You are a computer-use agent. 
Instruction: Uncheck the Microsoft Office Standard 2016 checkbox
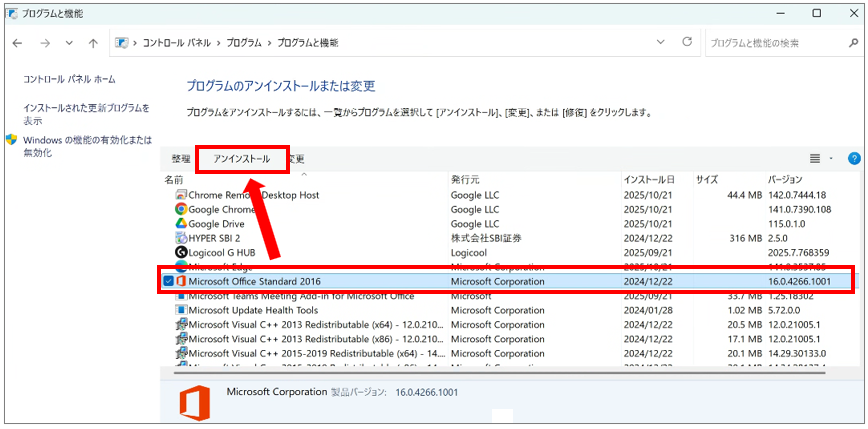click(x=167, y=282)
